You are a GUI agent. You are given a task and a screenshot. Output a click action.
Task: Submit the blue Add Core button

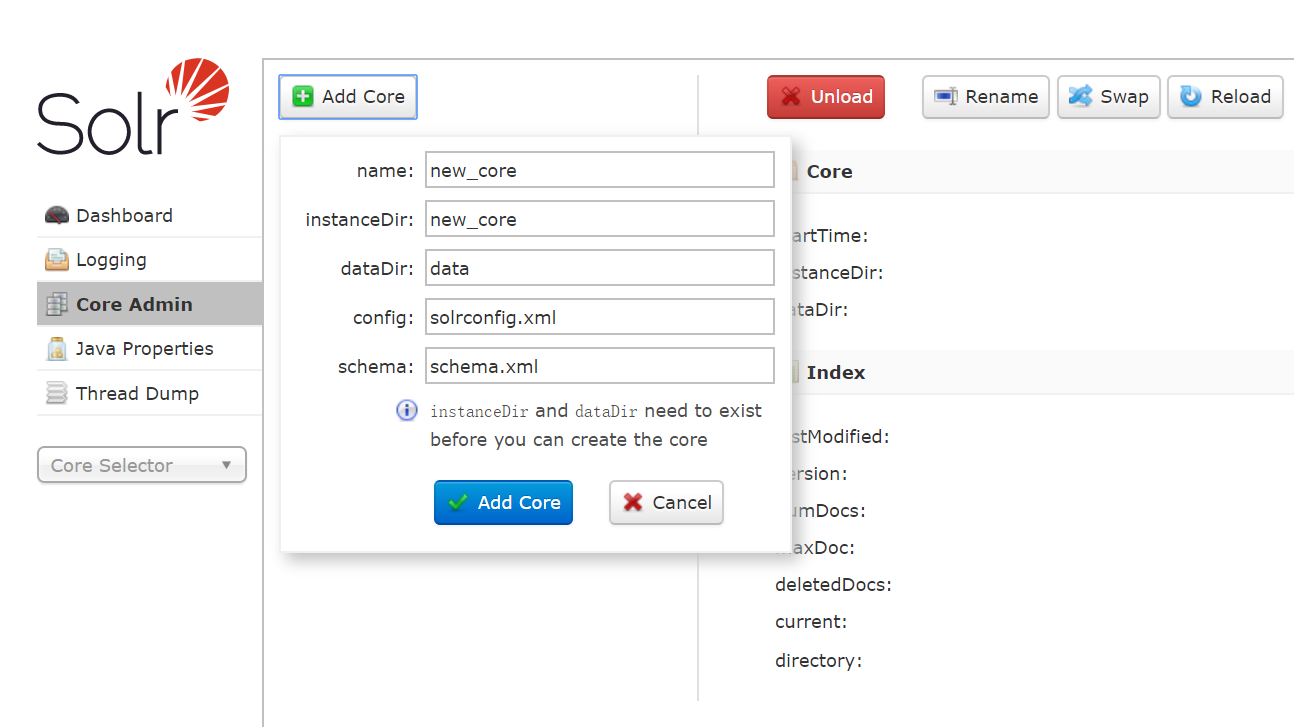[x=503, y=503]
